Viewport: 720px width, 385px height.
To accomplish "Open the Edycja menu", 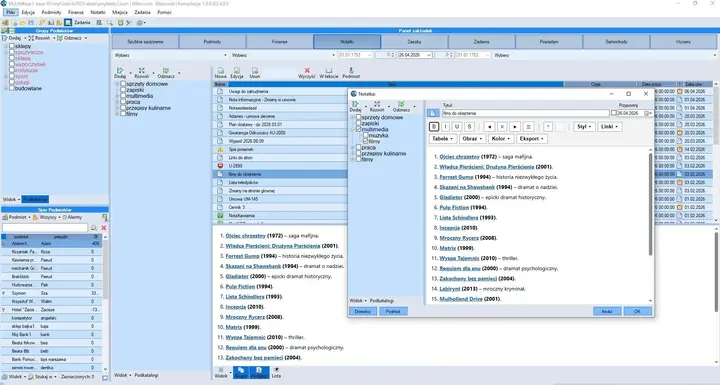I will pyautogui.click(x=28, y=12).
